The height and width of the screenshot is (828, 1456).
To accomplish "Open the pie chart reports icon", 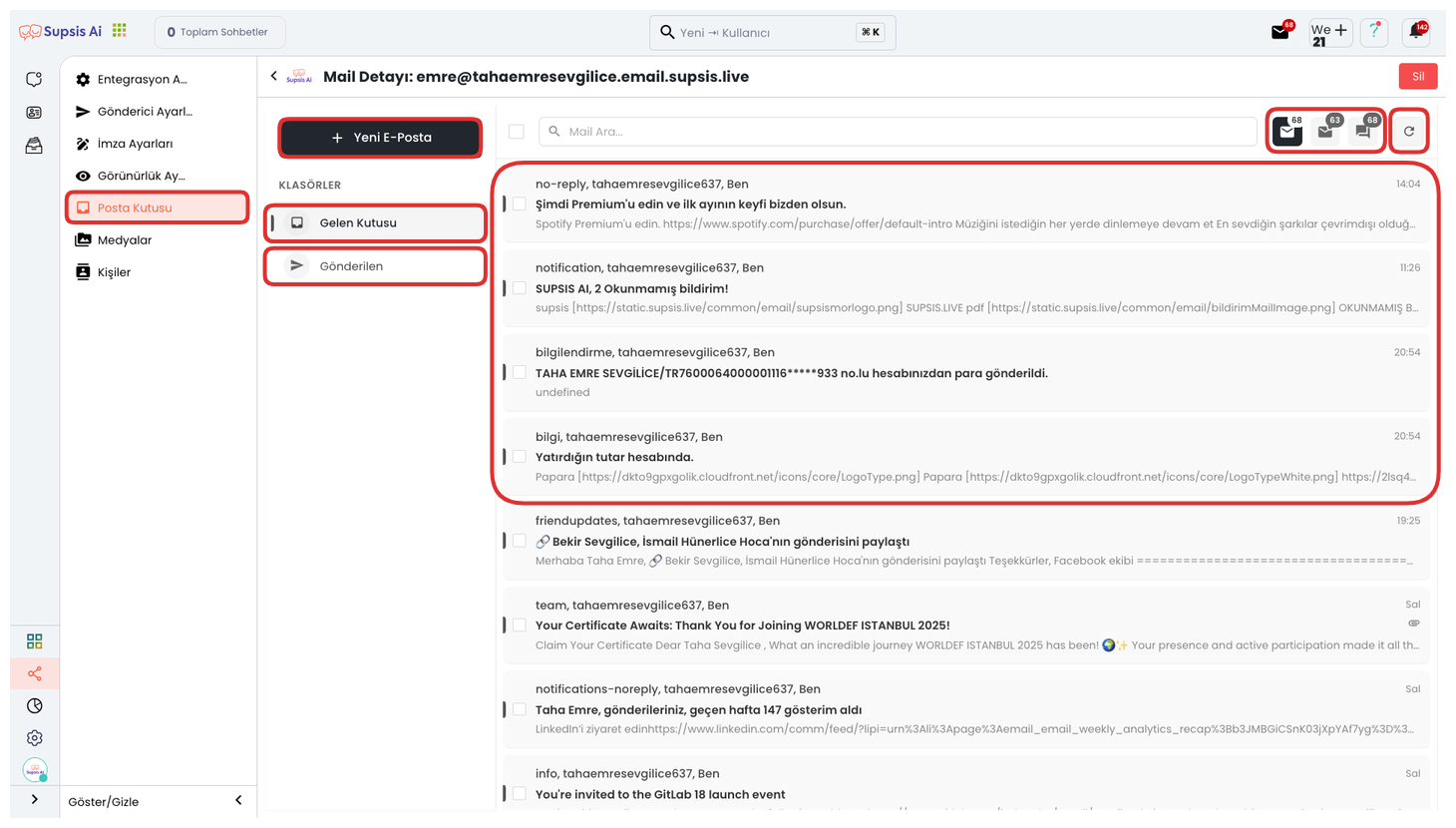I will (x=35, y=705).
